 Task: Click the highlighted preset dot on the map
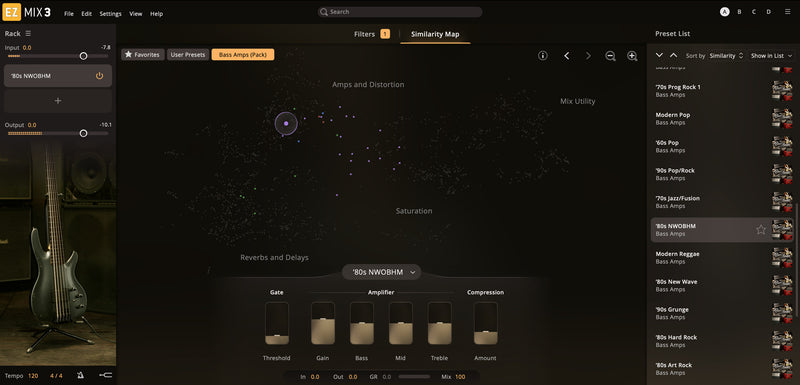click(286, 123)
